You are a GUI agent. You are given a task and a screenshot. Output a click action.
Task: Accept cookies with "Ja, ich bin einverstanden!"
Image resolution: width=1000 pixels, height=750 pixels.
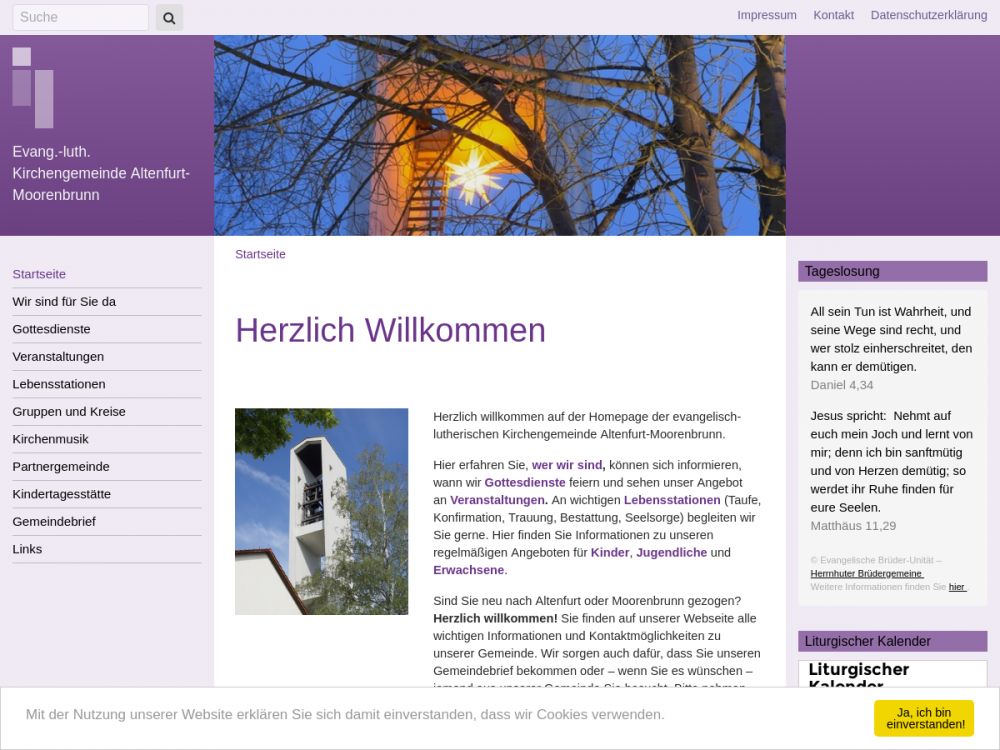coord(923,718)
